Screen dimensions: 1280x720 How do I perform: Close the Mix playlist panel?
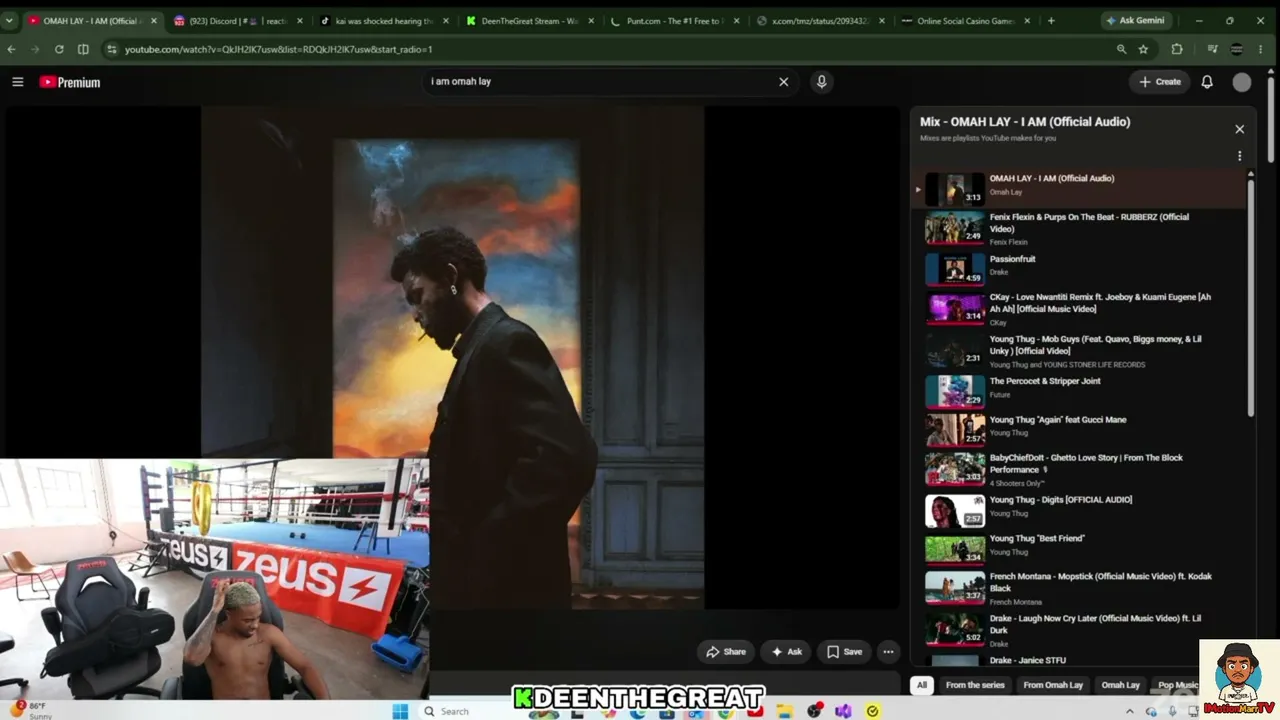[1239, 129]
